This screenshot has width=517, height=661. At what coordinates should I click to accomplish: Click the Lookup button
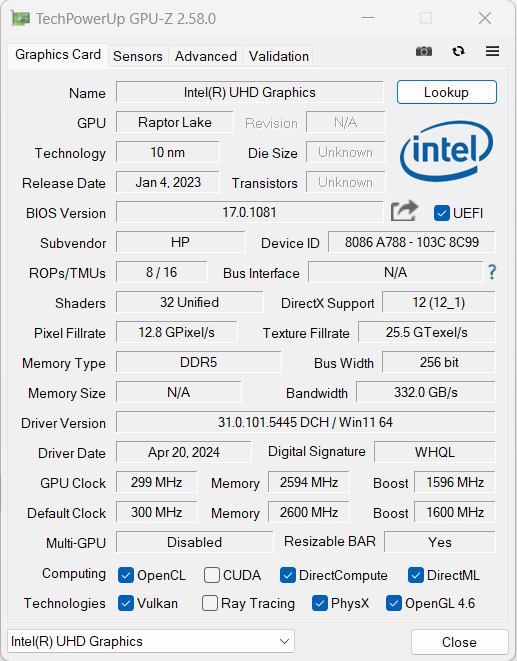click(x=447, y=92)
